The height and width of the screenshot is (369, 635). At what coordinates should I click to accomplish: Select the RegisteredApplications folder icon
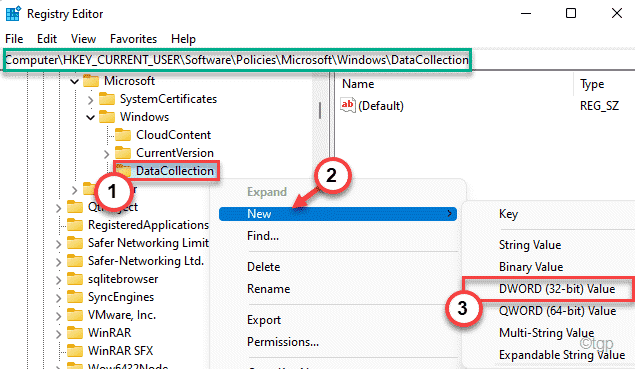point(75,225)
